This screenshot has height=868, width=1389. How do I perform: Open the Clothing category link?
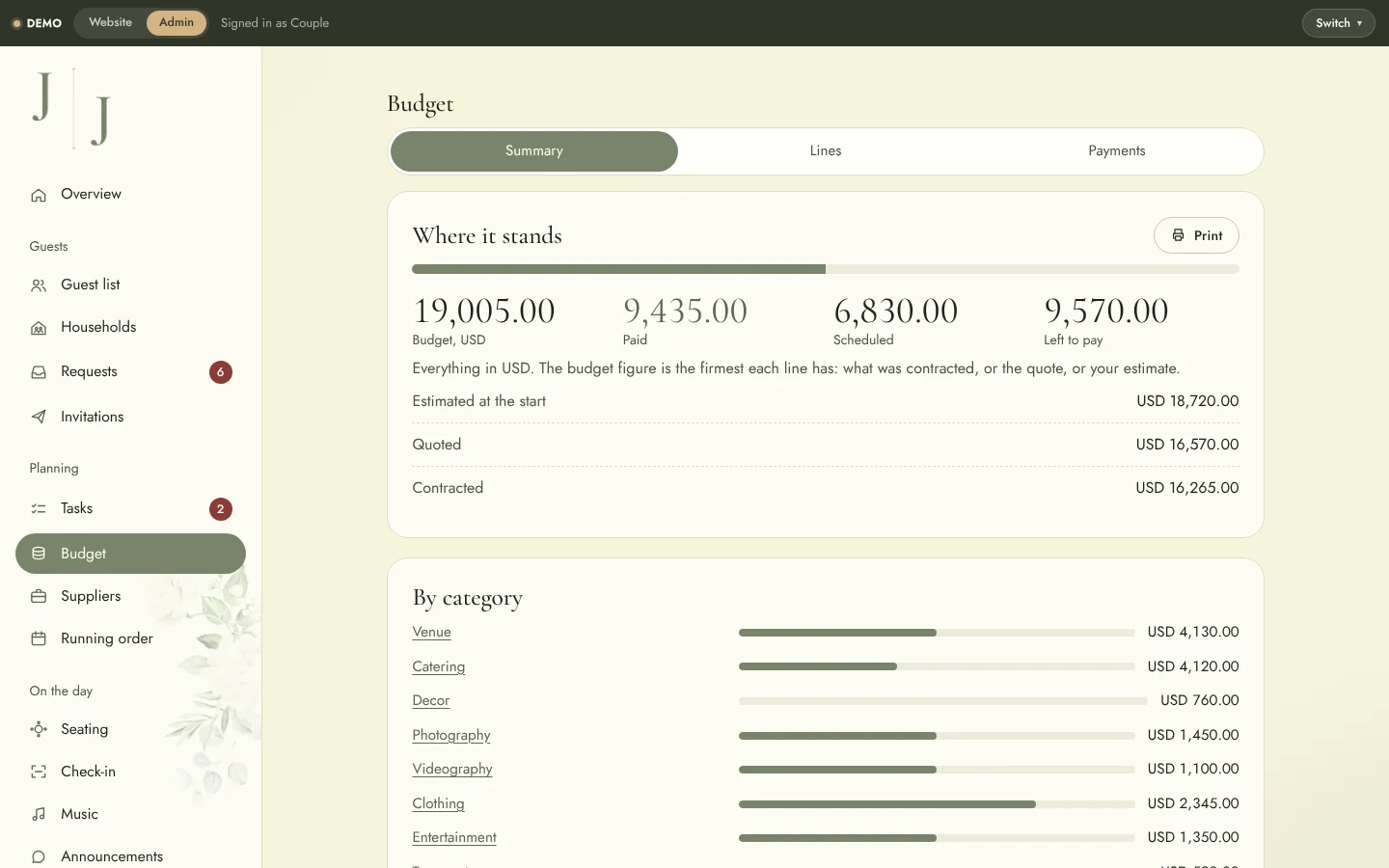[x=438, y=803]
